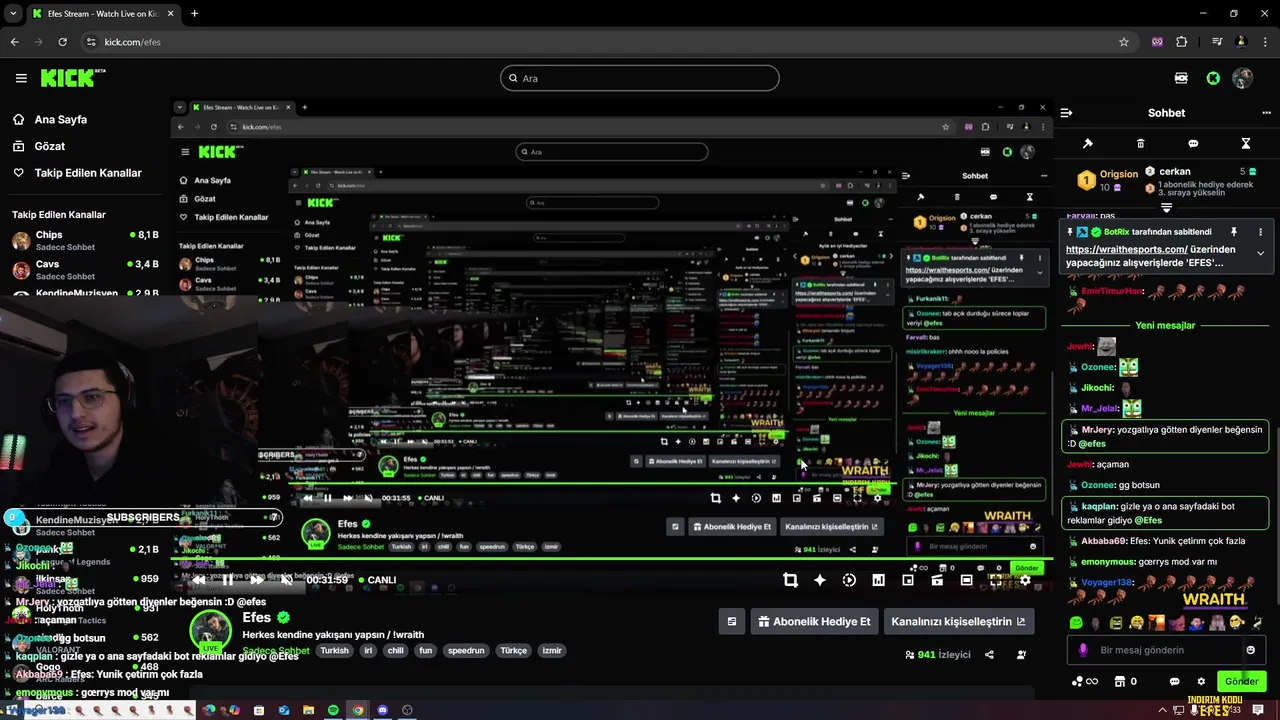Click the green Gönder button
The height and width of the screenshot is (720, 1280).
(x=1241, y=681)
